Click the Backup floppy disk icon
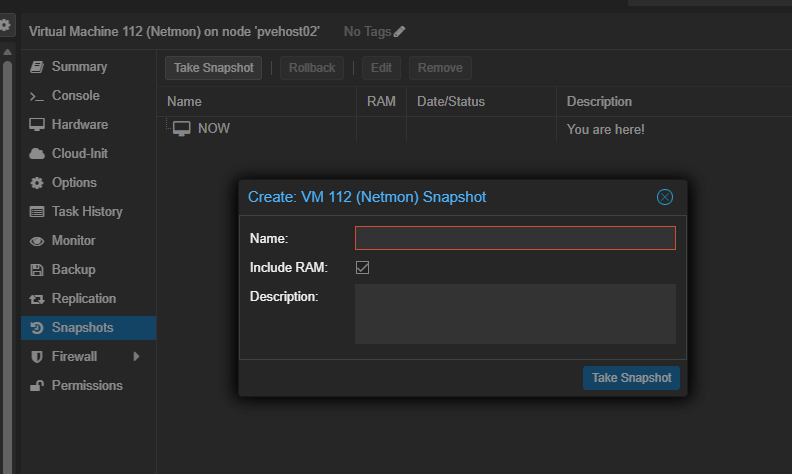This screenshot has height=474, width=792. tap(37, 270)
